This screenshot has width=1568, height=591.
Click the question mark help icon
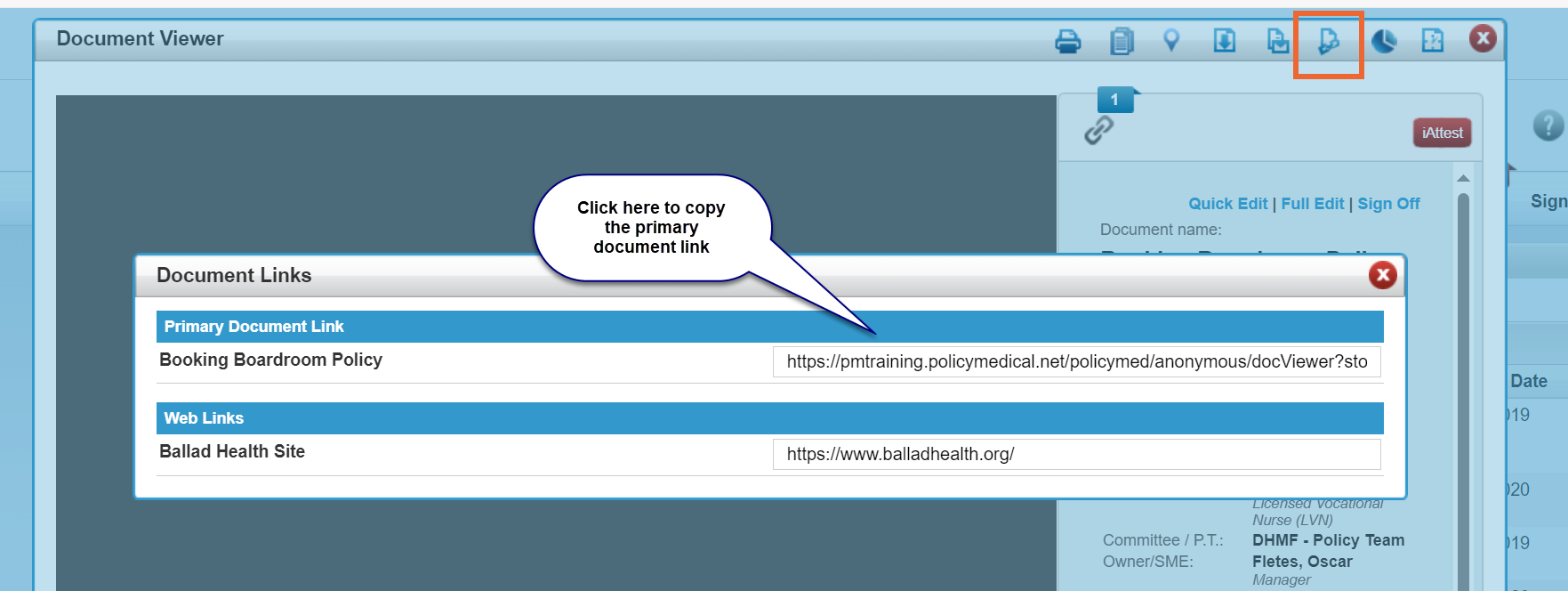coord(1548,125)
